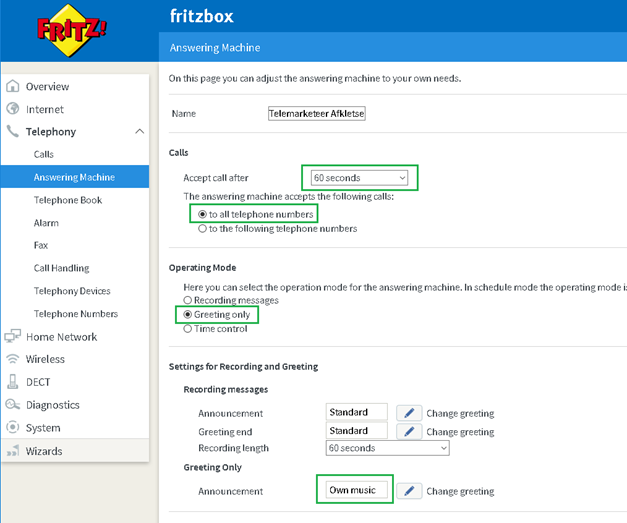The image size is (627, 523).
Task: Click Change greeting link for Greeting Only
Action: 460,491
